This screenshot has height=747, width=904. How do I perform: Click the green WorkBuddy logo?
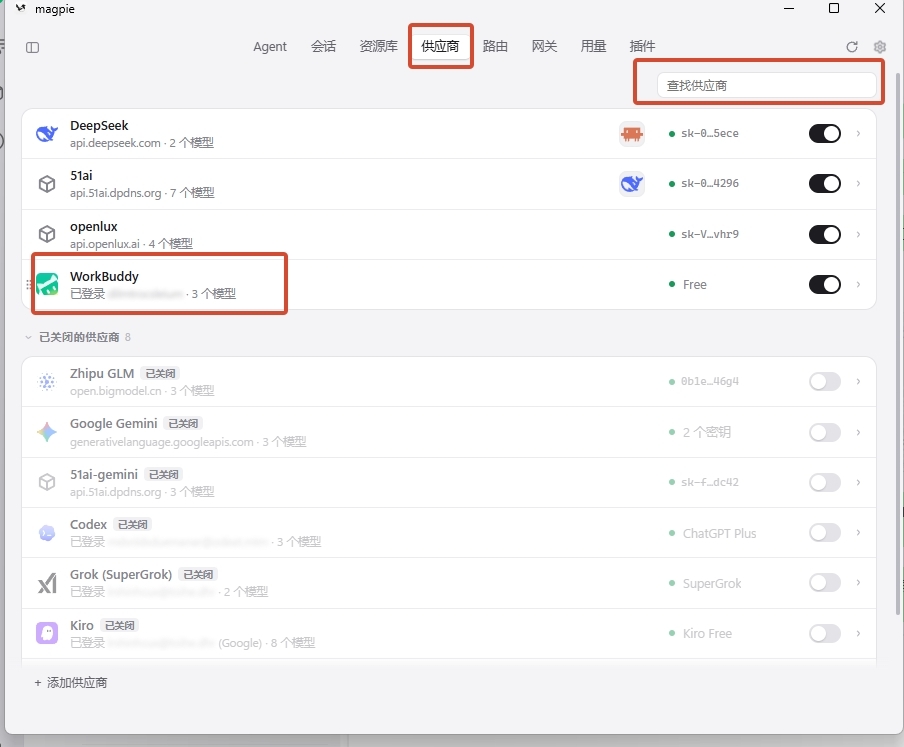pos(47,284)
